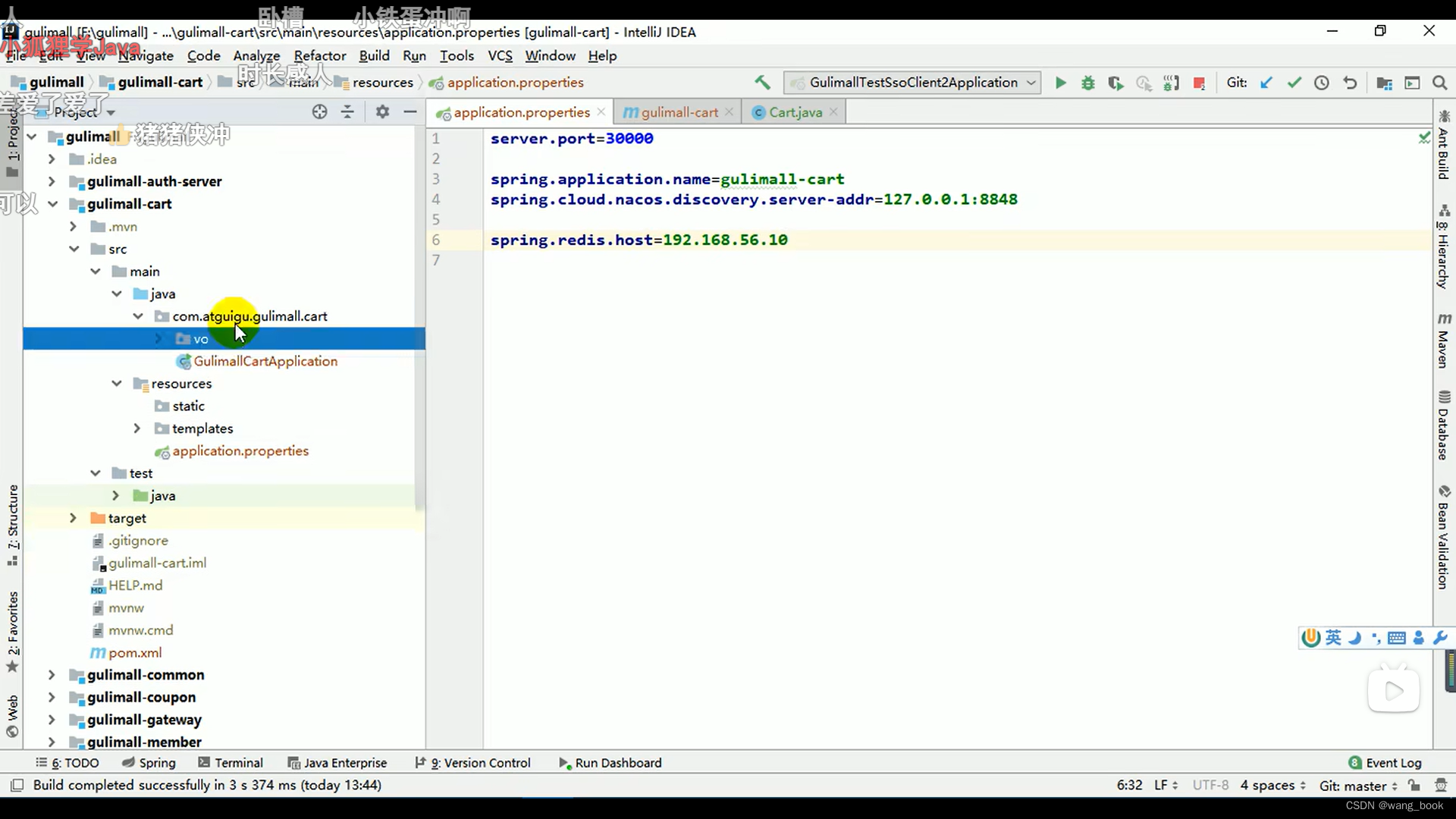Click the Attach profiler toolbar icon
This screenshot has width=1456, height=819.
click(1144, 83)
